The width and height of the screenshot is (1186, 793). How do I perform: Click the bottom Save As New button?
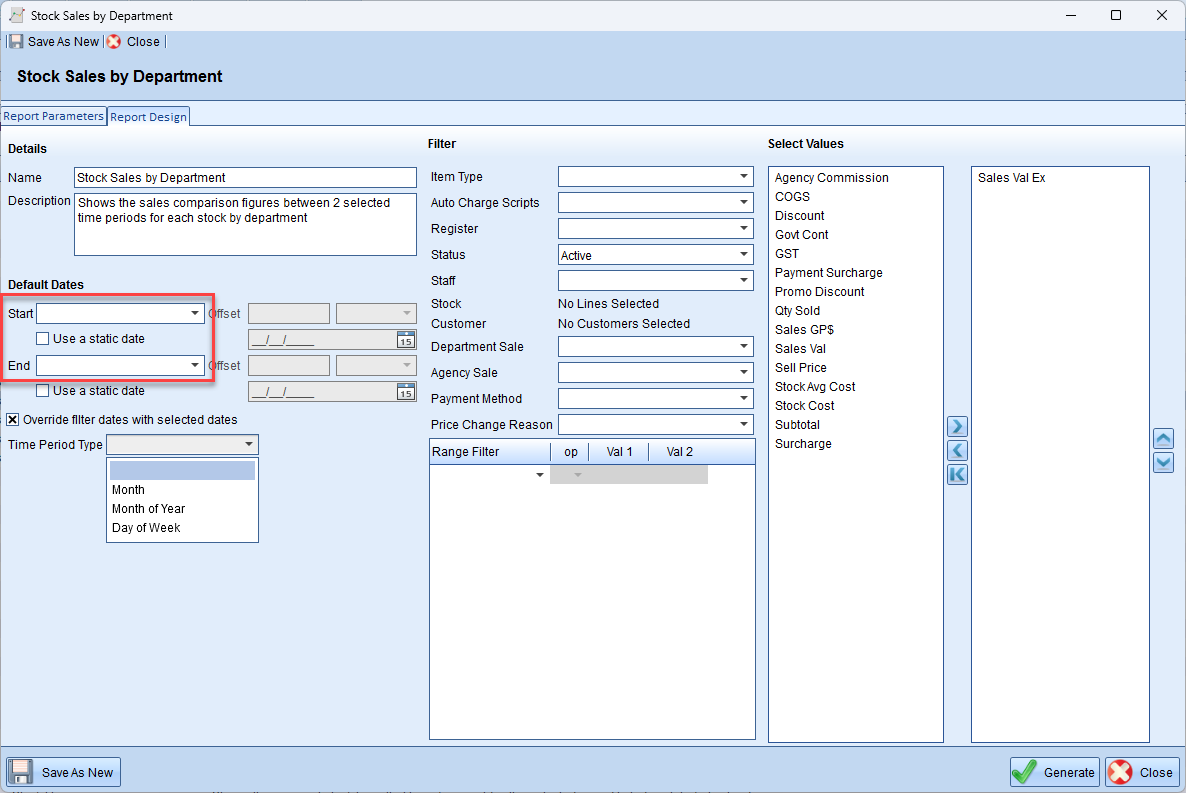[x=63, y=772]
